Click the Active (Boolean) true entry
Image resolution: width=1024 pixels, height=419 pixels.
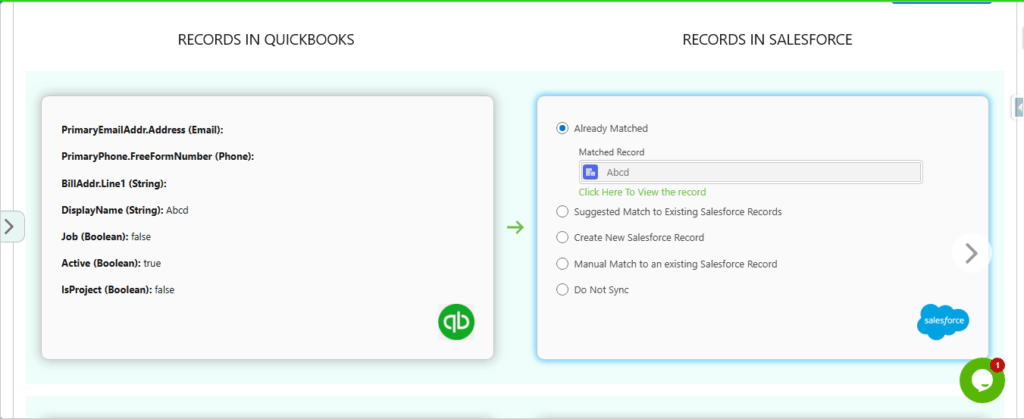pyautogui.click(x=111, y=263)
